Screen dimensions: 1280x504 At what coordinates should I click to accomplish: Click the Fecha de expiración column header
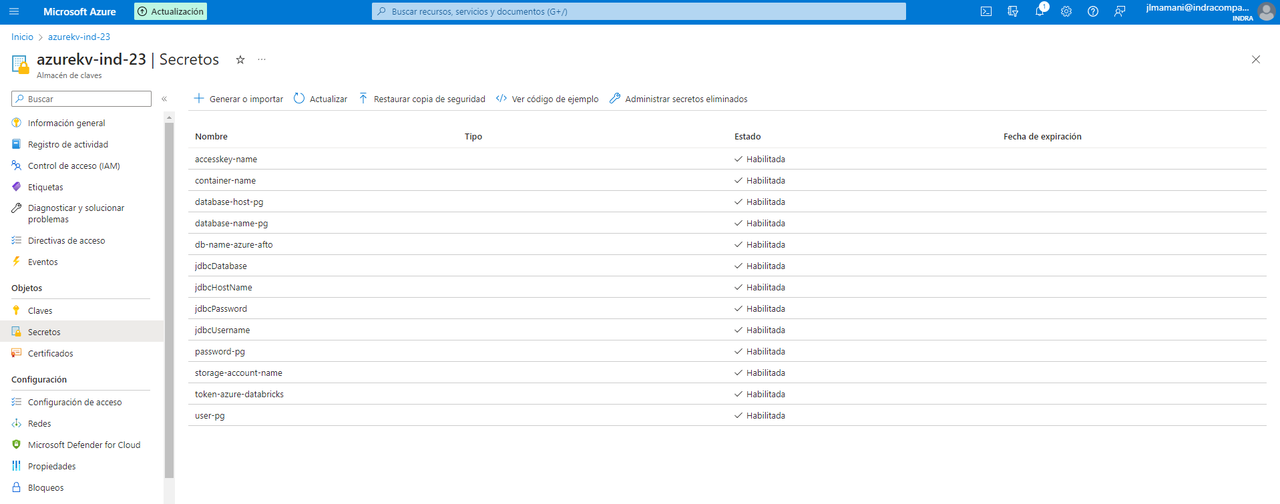[1042, 137]
